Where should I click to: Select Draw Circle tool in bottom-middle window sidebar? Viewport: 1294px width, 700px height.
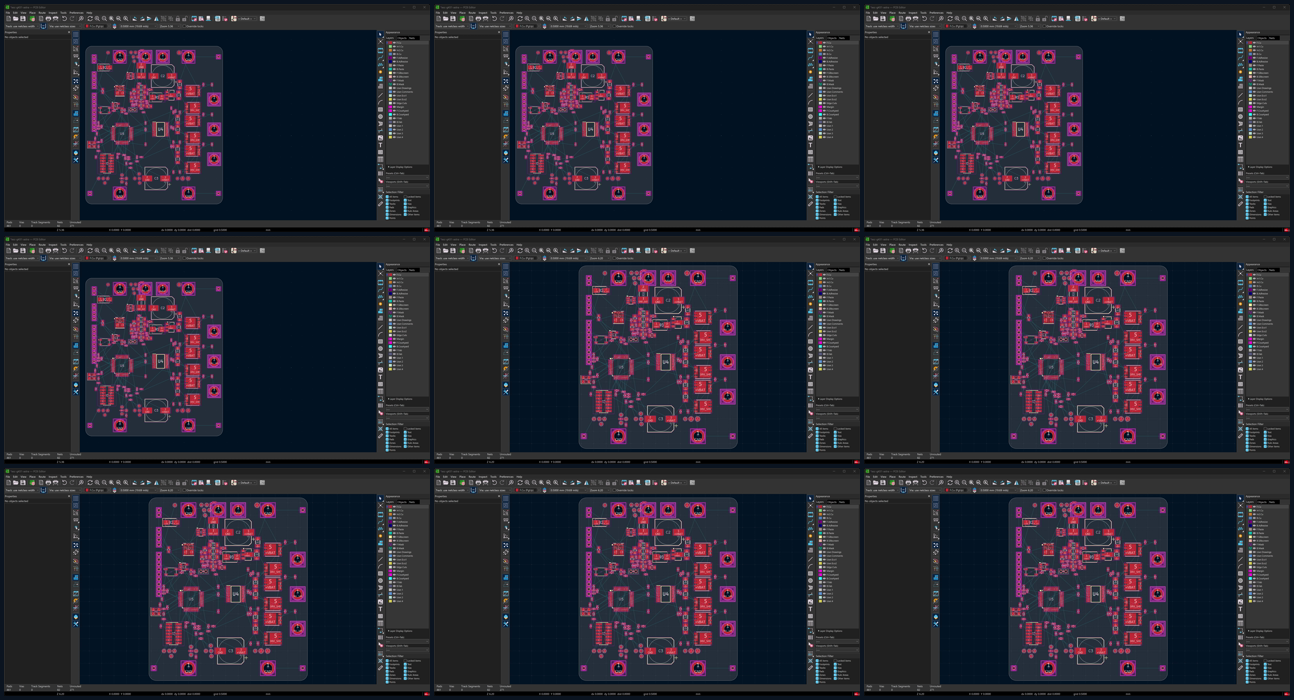click(x=810, y=580)
